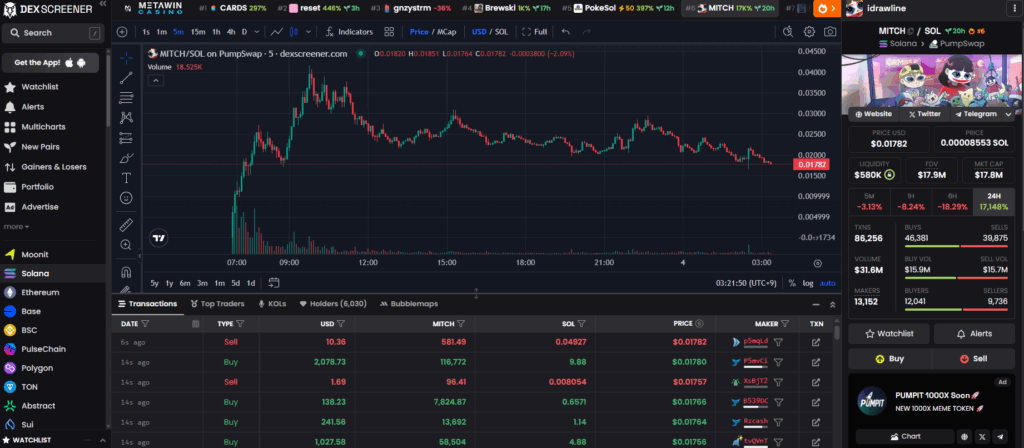Open transaction link for 10.36 USD sell
This screenshot has height=448, width=1024.
tap(816, 342)
